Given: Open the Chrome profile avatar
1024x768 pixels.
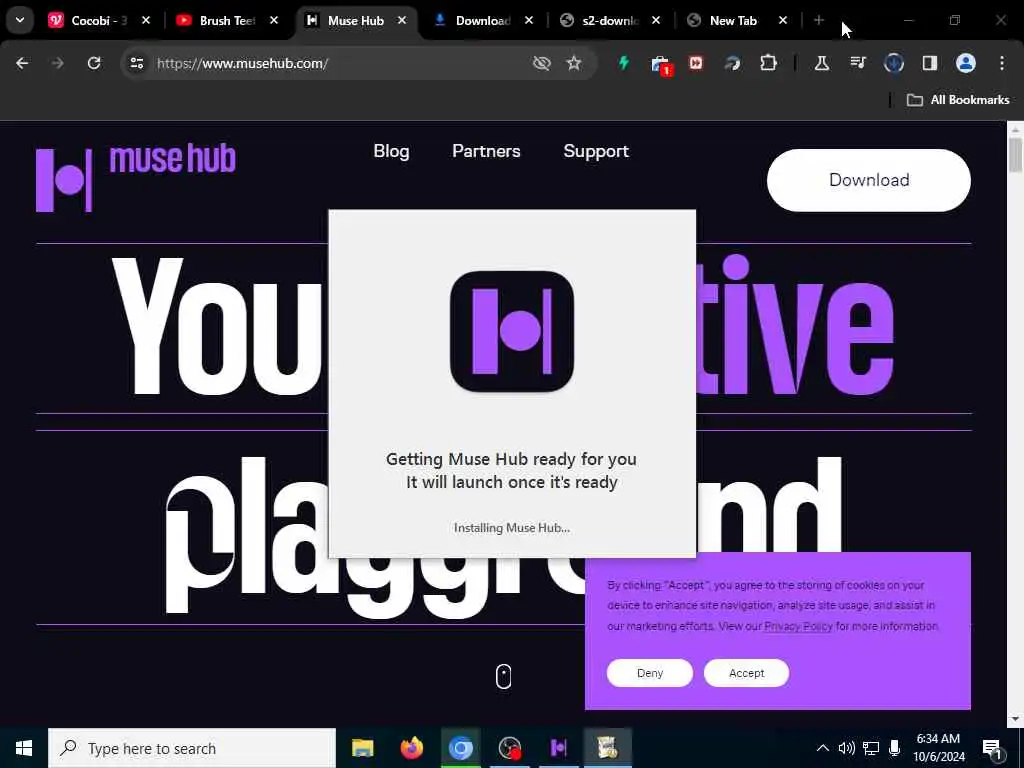Looking at the screenshot, I should click(965, 63).
